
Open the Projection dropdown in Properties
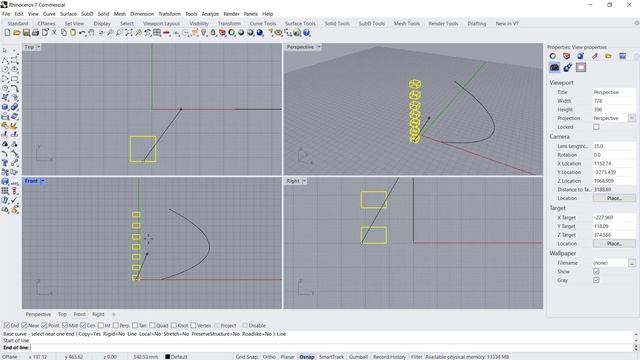point(631,118)
